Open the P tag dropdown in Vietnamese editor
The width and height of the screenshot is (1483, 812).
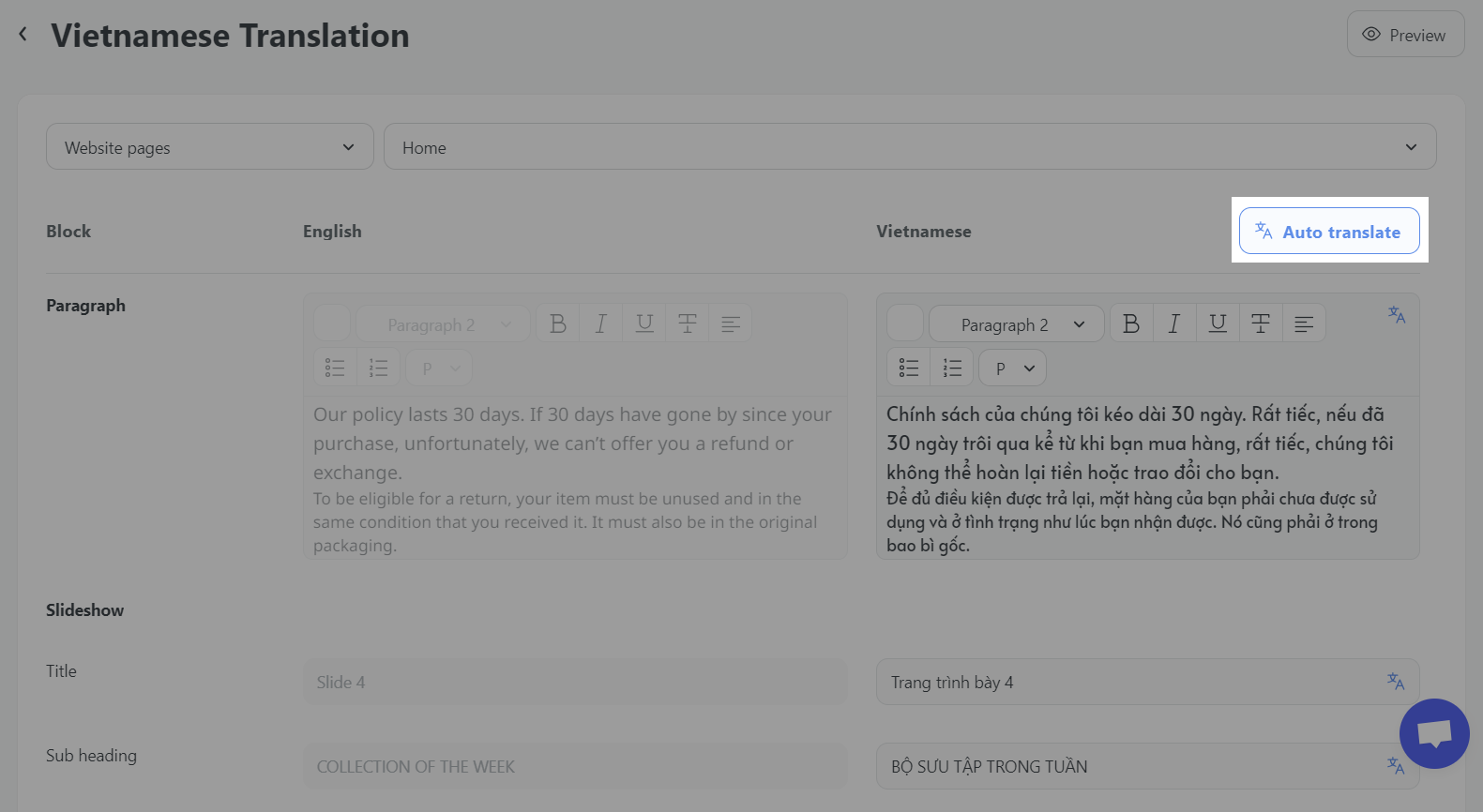point(1012,368)
